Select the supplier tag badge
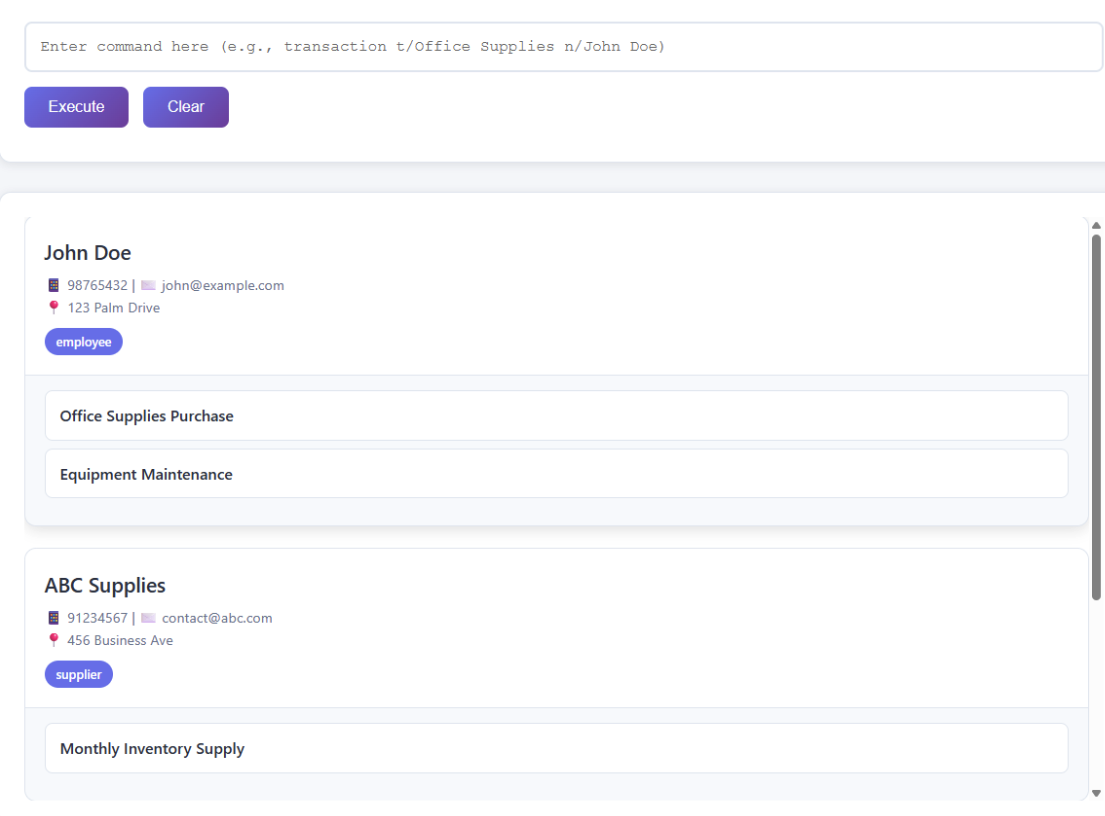The image size is (1105, 816). 79,675
